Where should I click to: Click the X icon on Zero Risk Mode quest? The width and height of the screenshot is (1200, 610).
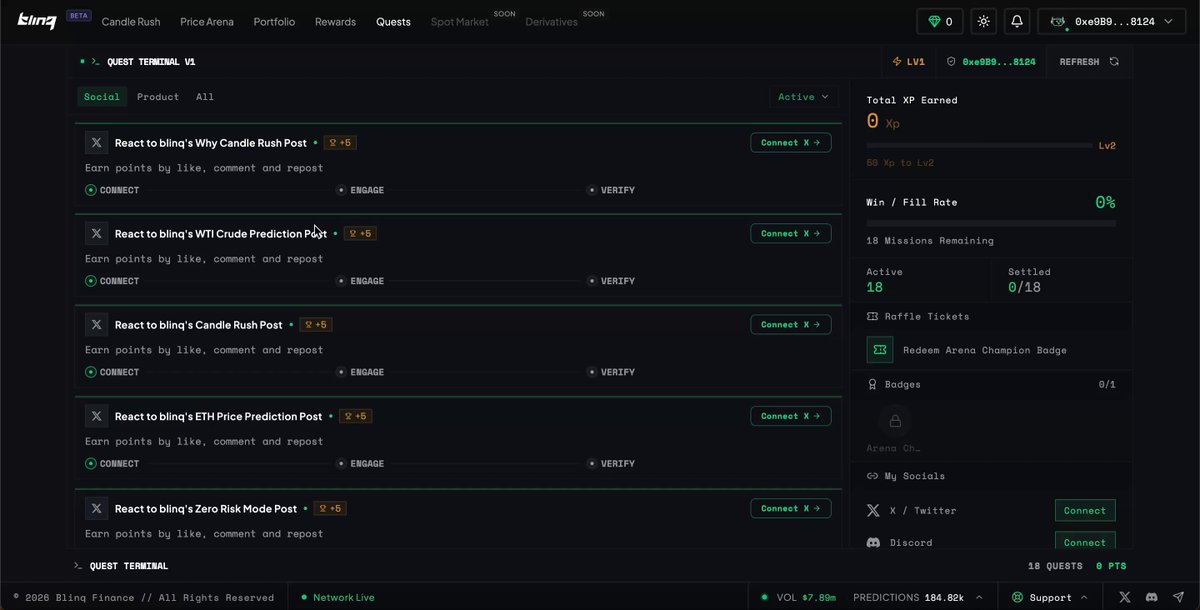96,508
